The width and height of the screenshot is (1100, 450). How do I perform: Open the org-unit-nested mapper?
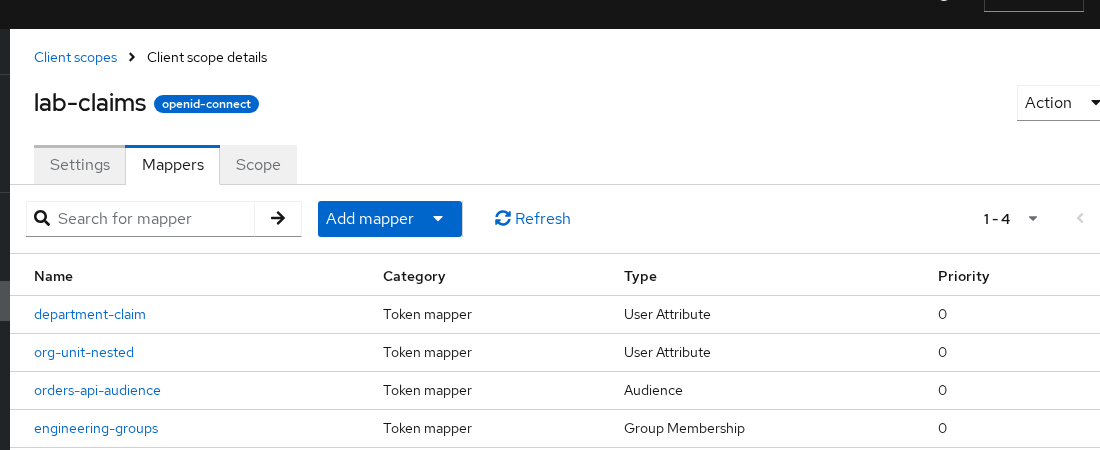pos(84,352)
